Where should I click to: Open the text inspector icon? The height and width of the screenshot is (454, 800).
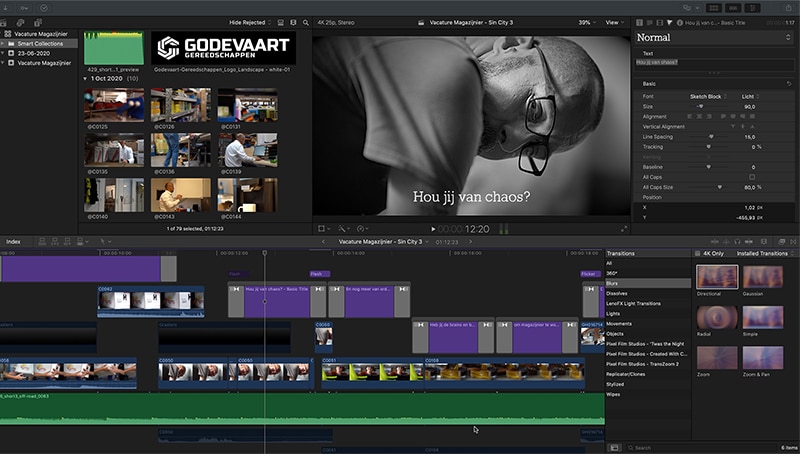pyautogui.click(x=649, y=22)
